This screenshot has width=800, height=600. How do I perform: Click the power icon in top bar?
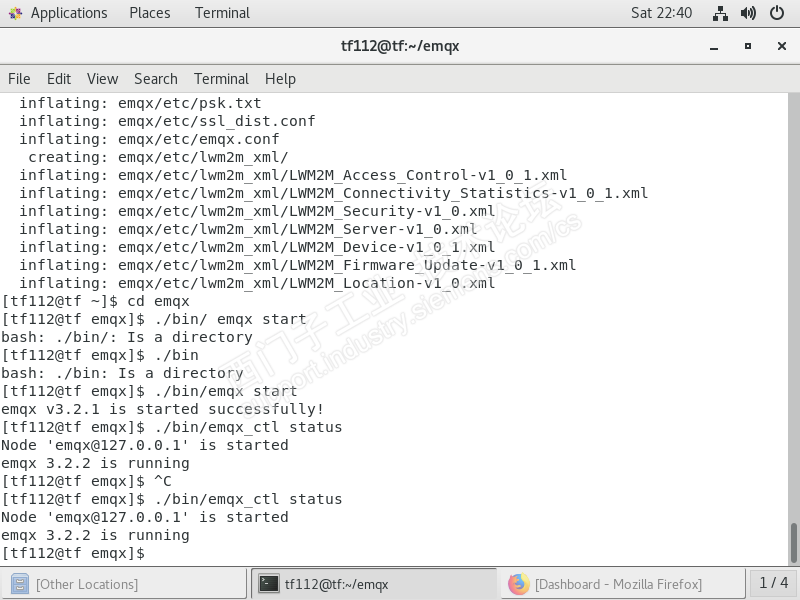[777, 13]
